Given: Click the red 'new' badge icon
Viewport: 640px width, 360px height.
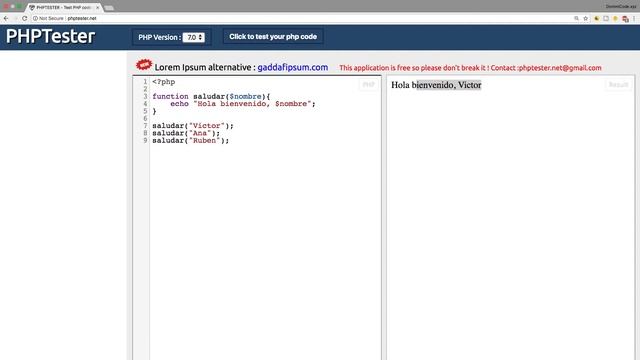Looking at the screenshot, I should pyautogui.click(x=144, y=64).
